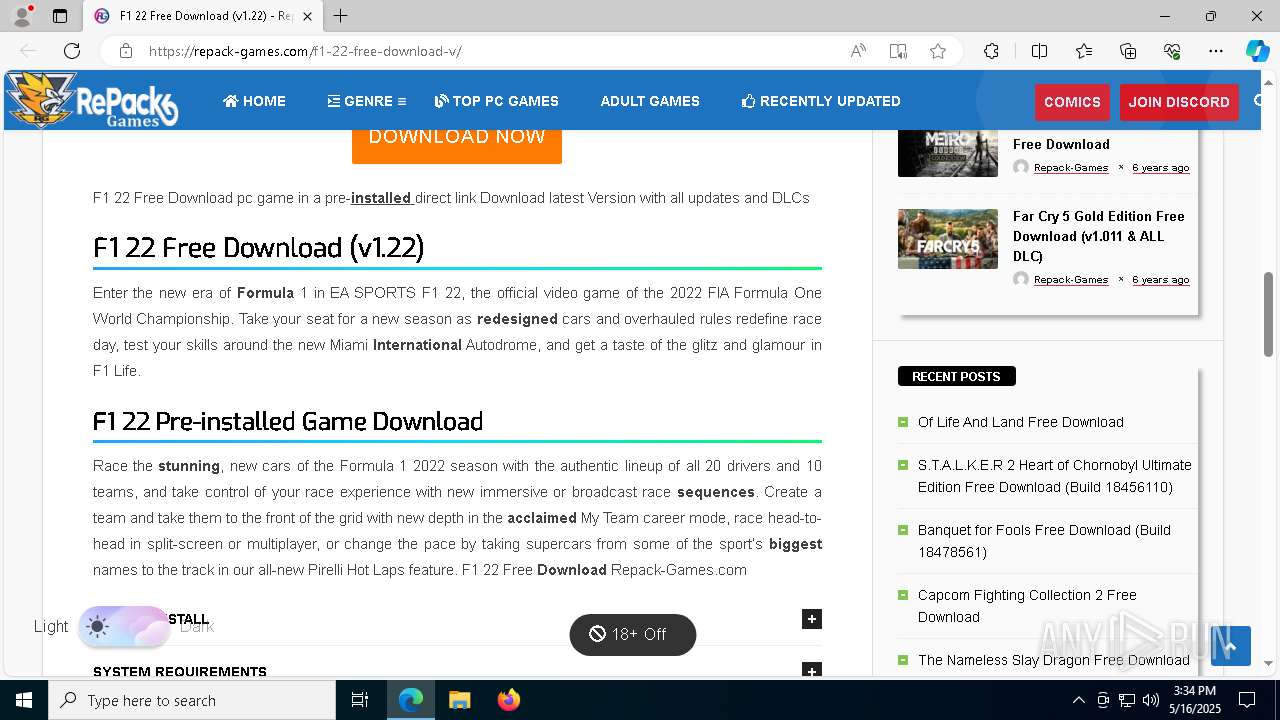
Task: Open Browser essentials icon
Action: [x=1172, y=51]
